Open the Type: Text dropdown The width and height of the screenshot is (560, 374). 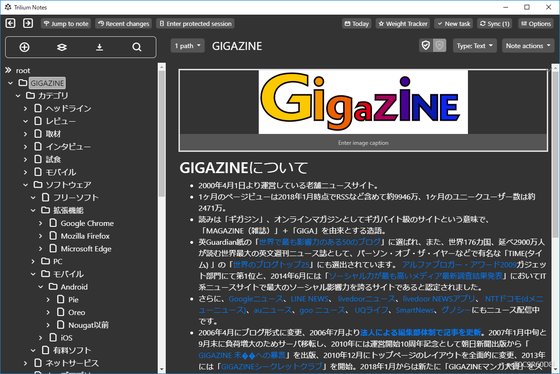click(475, 46)
